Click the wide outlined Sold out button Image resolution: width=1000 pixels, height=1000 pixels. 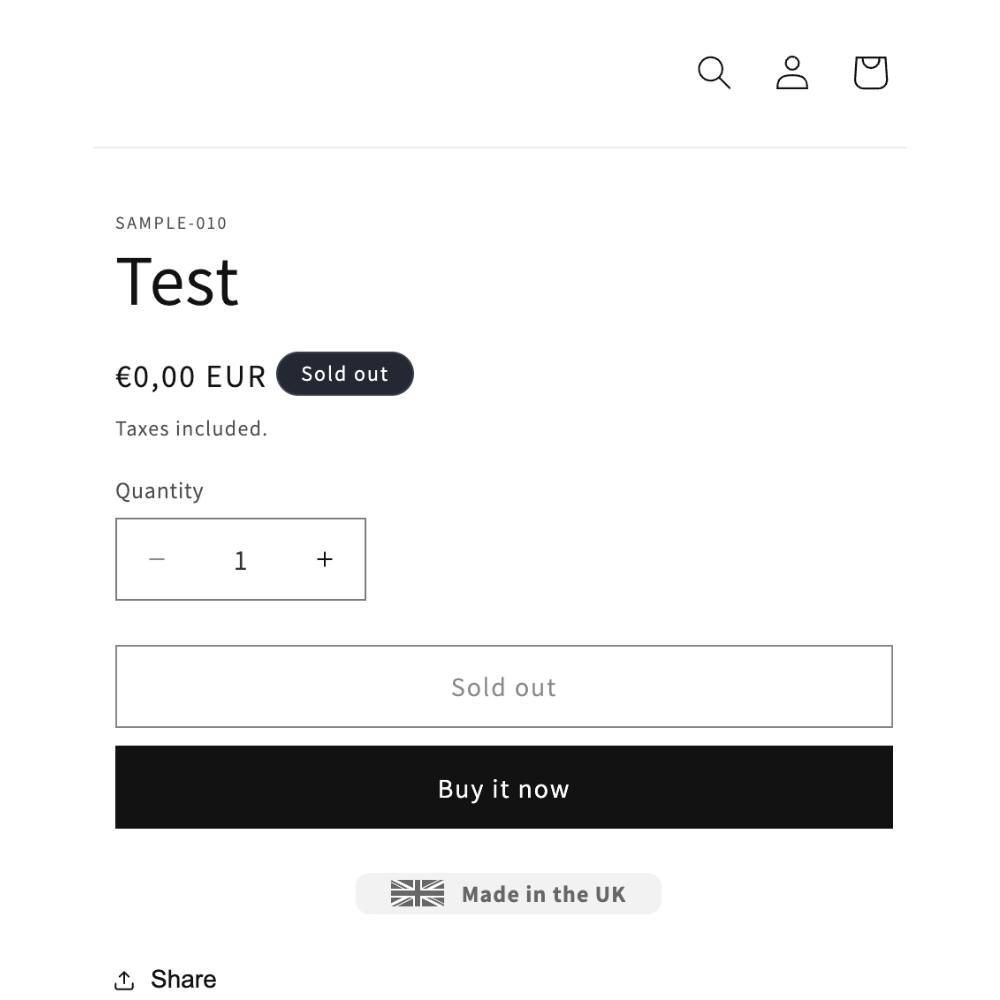click(504, 686)
